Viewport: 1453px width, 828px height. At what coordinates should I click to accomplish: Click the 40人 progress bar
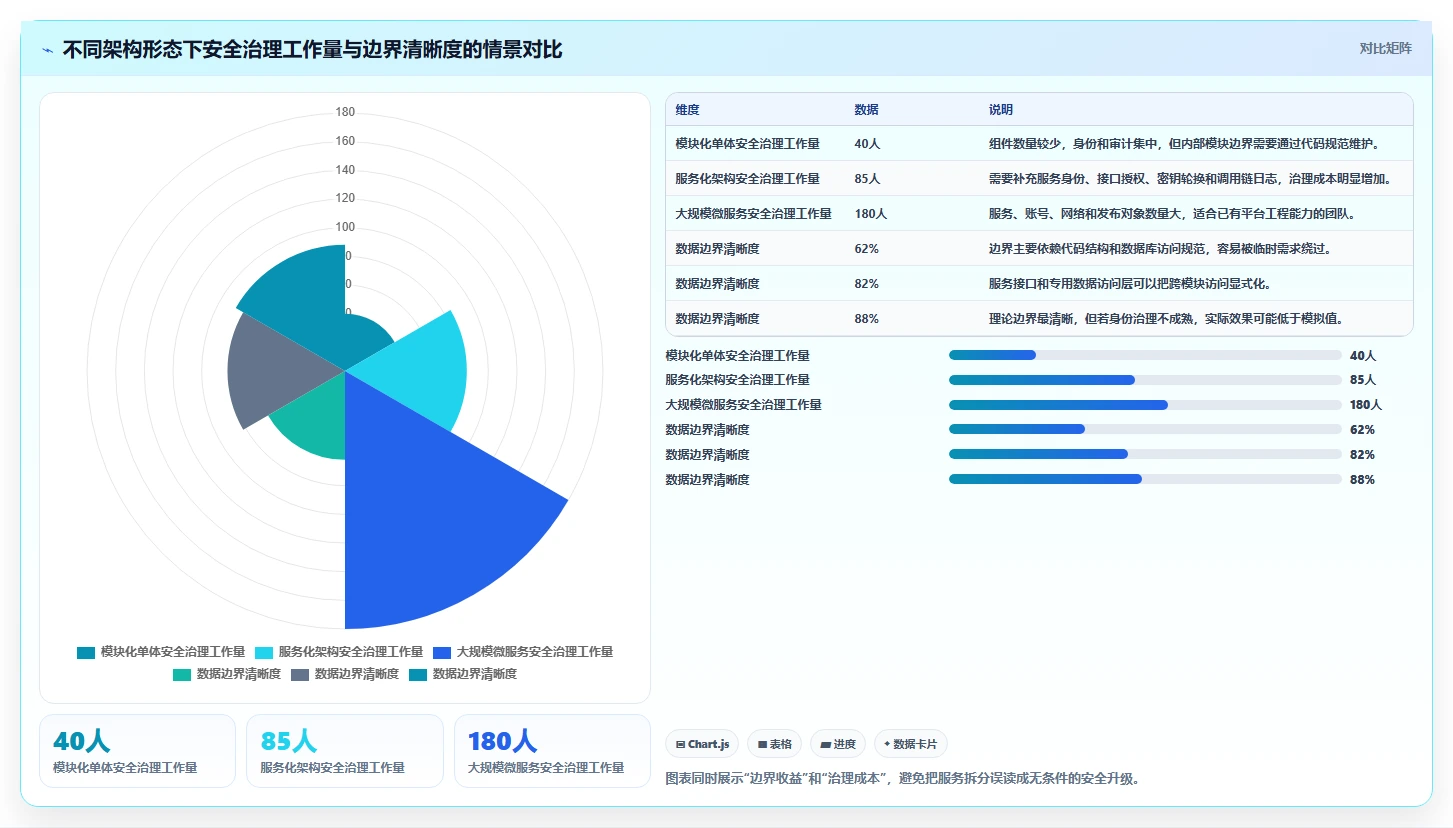pos(1145,355)
